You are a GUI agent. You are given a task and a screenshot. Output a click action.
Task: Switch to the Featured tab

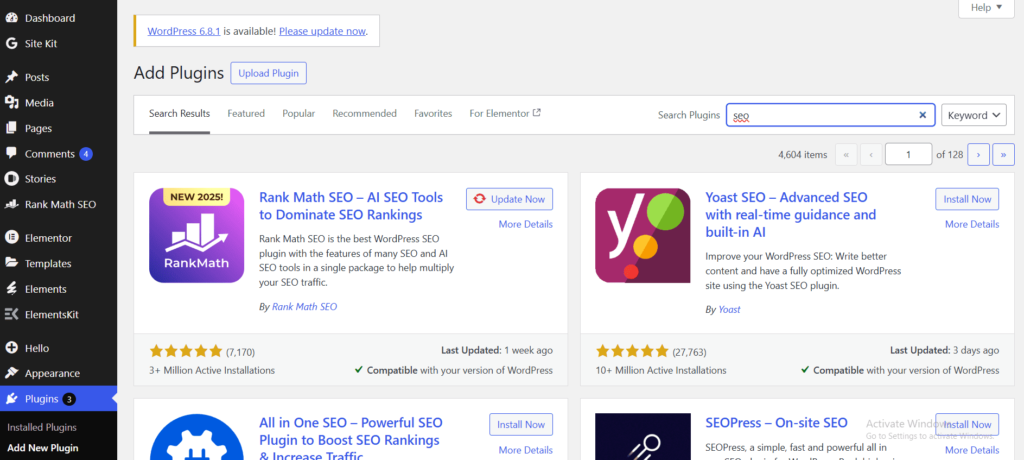tap(246, 114)
